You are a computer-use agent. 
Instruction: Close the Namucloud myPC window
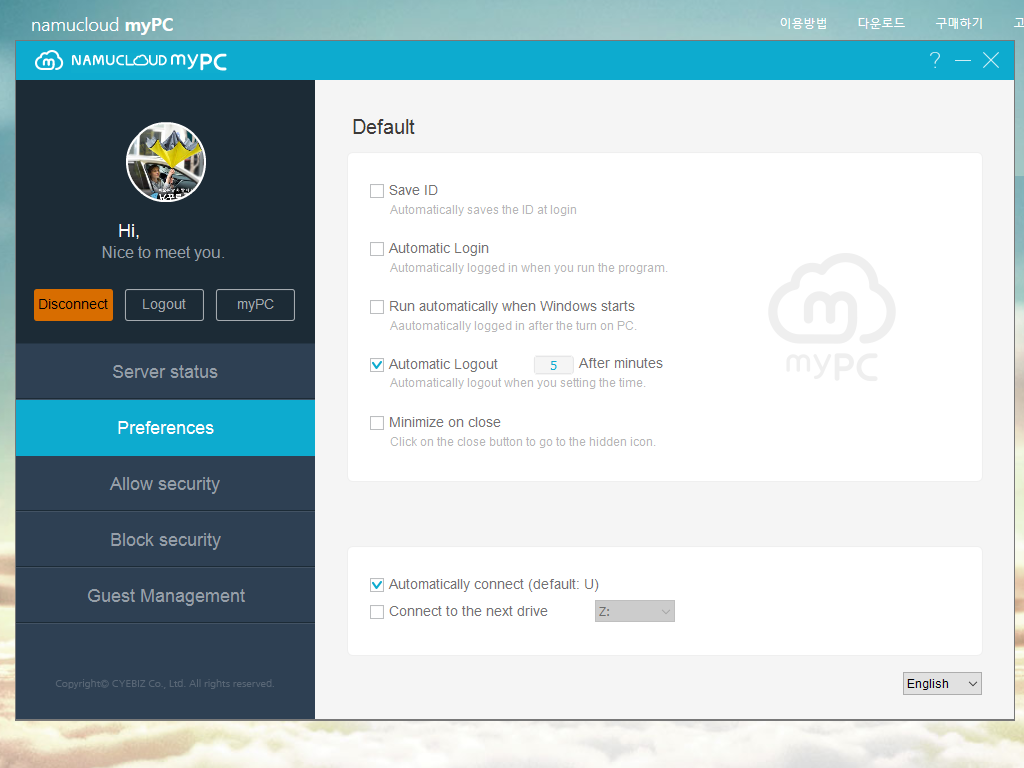[991, 60]
